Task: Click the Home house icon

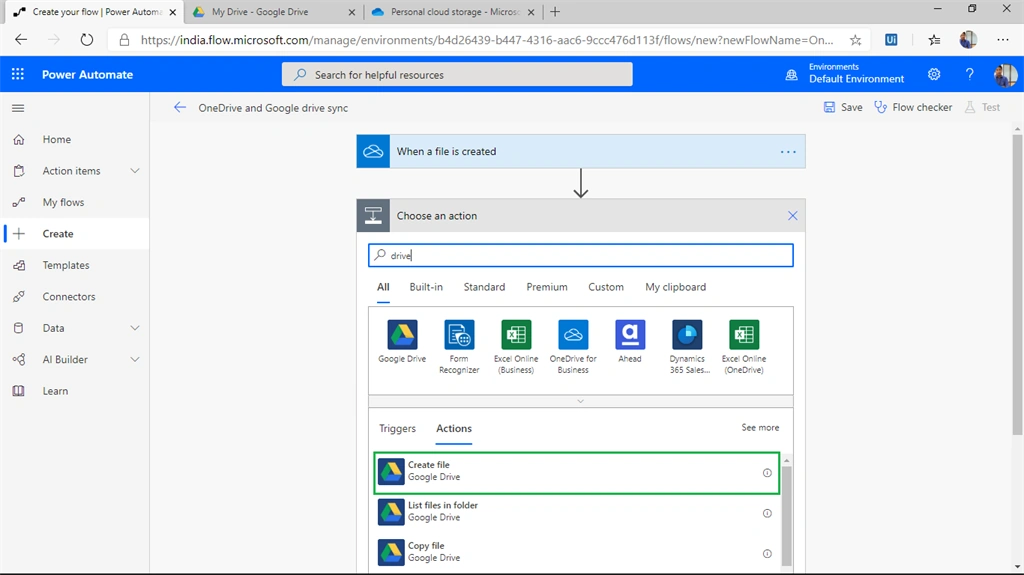Action: coord(19,139)
